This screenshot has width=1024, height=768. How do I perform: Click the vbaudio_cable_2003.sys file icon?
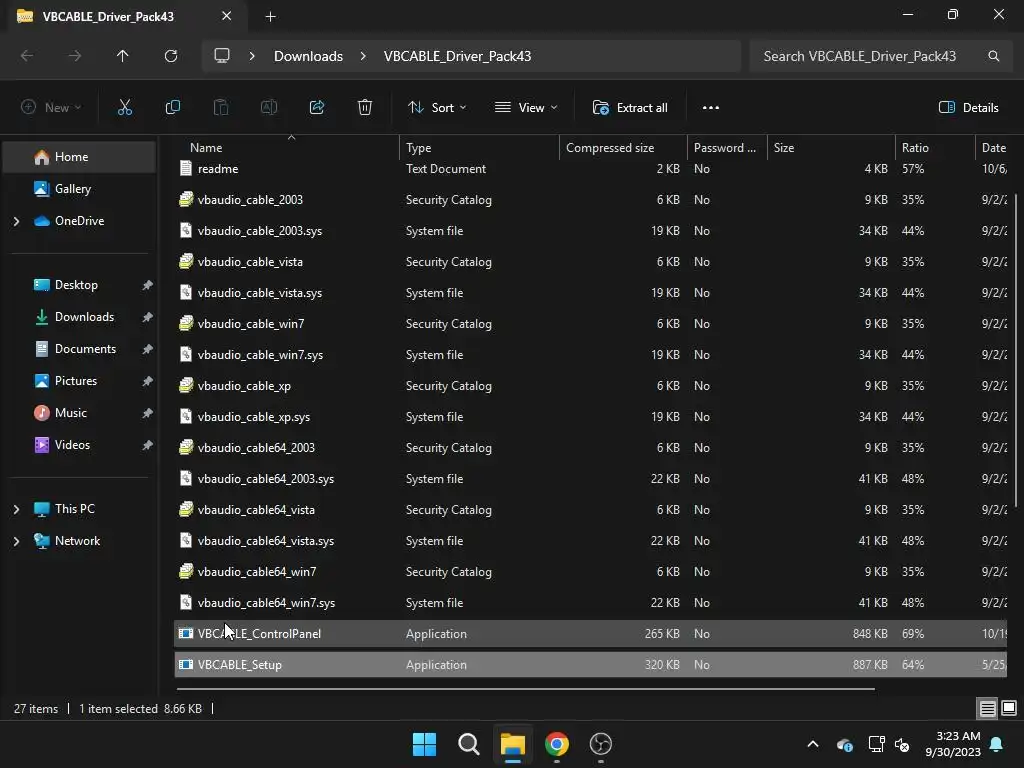click(x=186, y=231)
